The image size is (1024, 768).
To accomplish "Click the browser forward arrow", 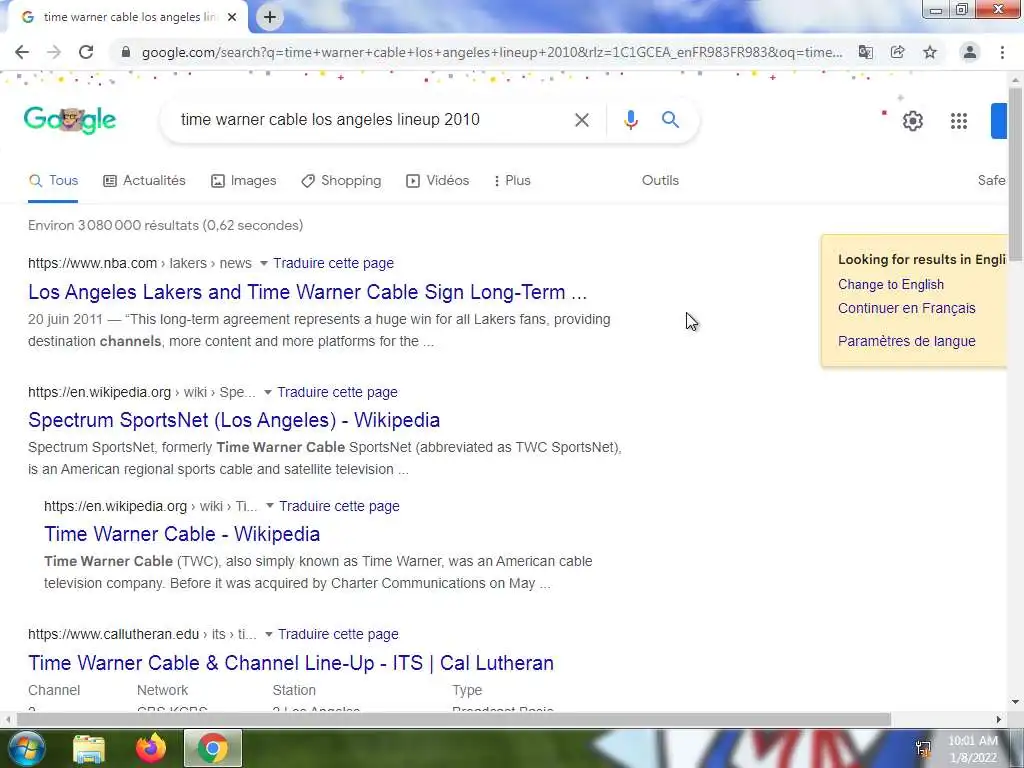I will coord(54,52).
